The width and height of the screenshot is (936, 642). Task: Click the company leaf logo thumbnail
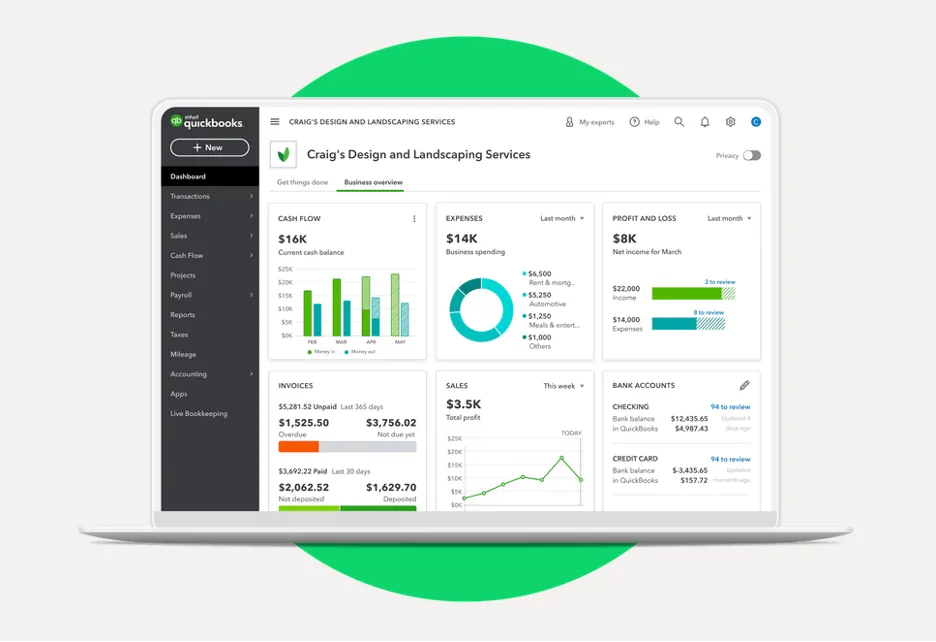tap(284, 155)
